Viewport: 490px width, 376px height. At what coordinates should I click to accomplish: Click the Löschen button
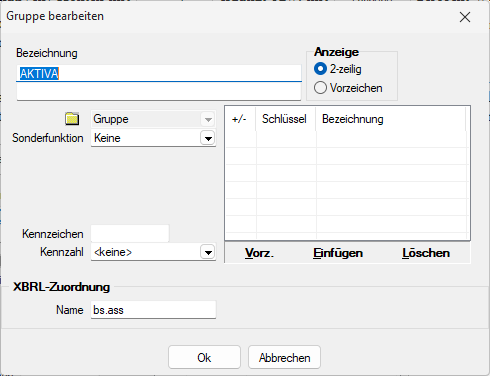click(x=426, y=253)
